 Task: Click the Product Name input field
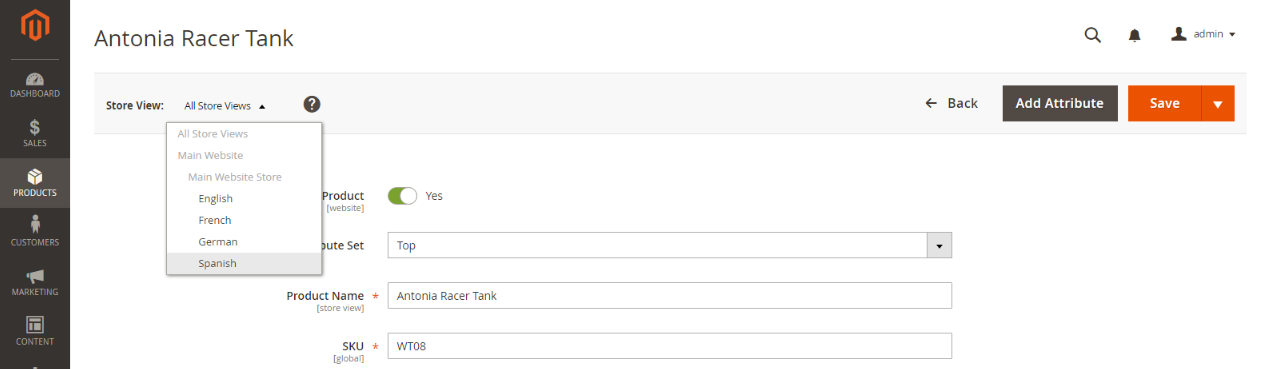point(669,296)
